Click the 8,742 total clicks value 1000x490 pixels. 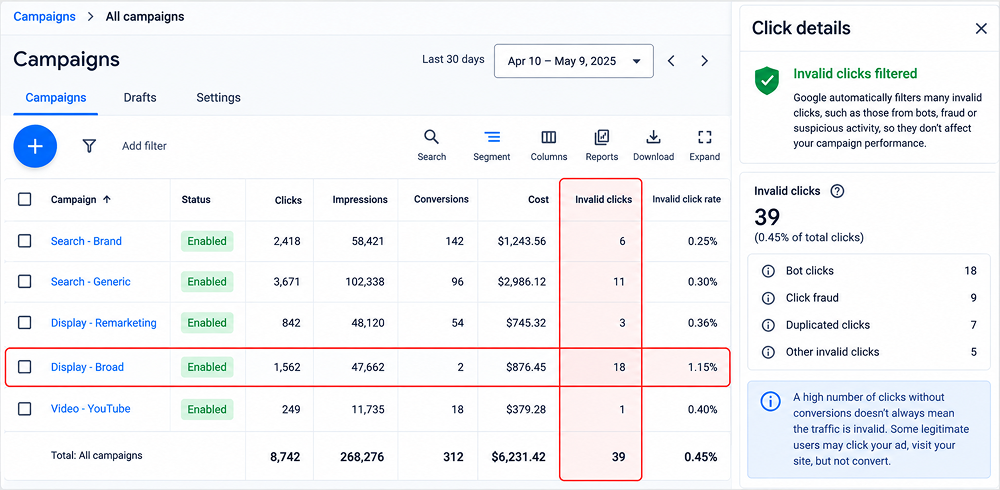pos(284,457)
